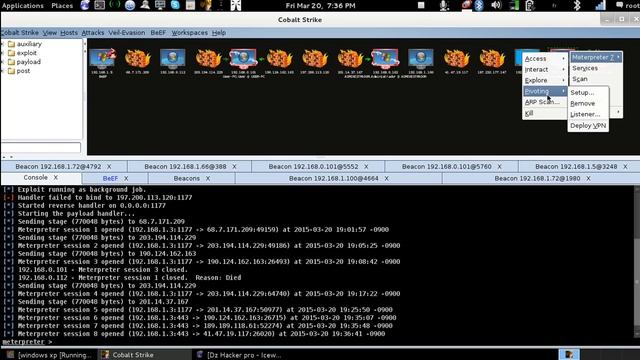Open the Help menu

(219, 33)
